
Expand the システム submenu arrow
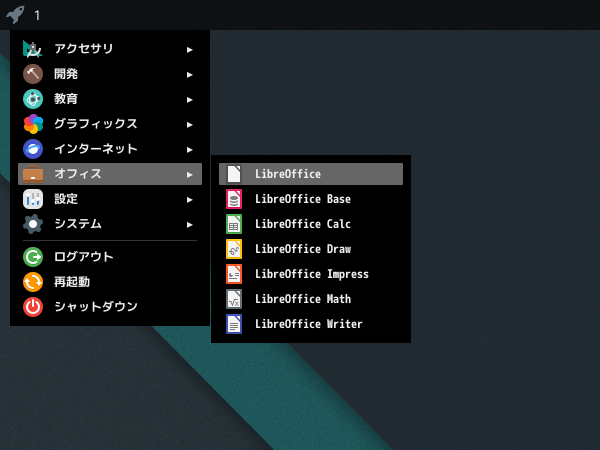189,225
